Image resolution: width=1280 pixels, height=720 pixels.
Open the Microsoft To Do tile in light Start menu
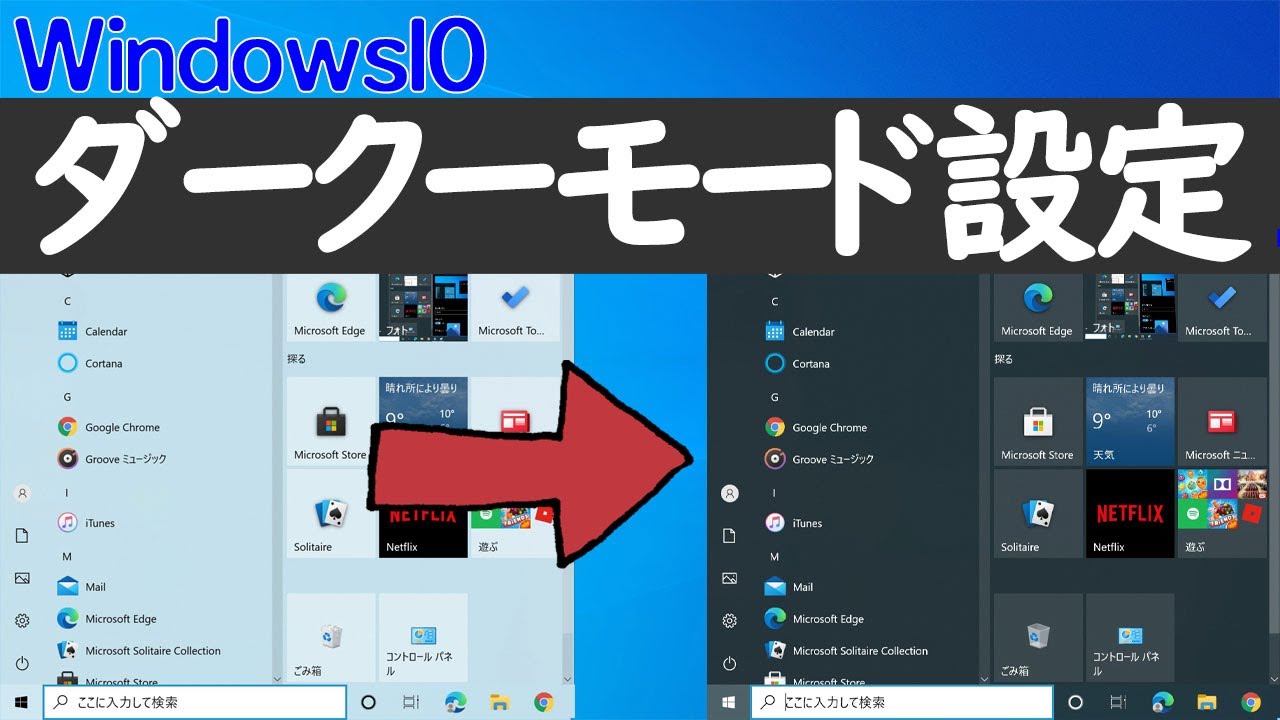(x=515, y=307)
